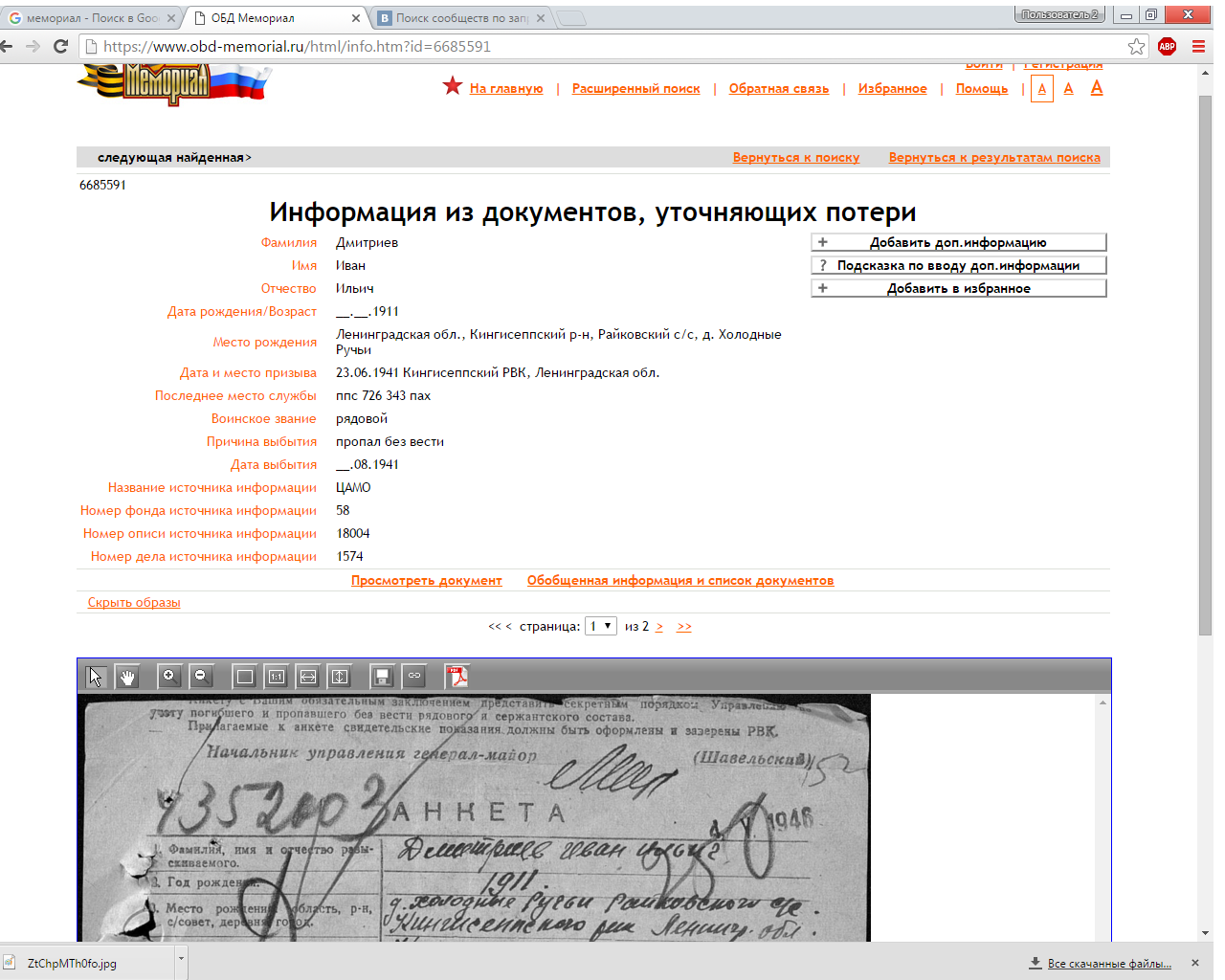Go to На главную
This screenshot has width=1225, height=980.
[x=506, y=89]
